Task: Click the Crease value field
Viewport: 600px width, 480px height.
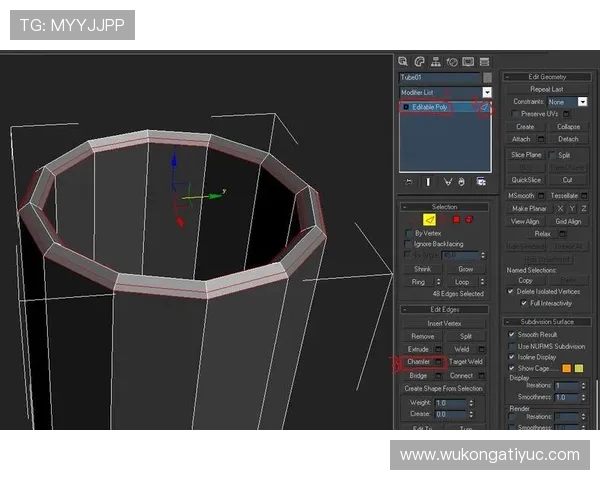Action: click(451, 414)
